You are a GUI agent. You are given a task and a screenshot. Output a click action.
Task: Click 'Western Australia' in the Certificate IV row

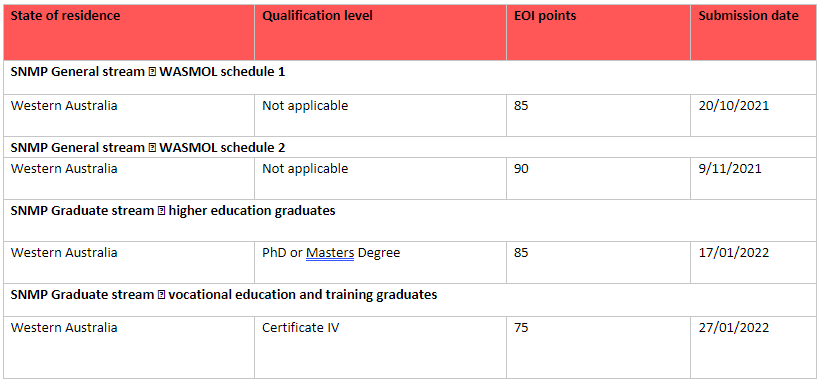pos(64,328)
